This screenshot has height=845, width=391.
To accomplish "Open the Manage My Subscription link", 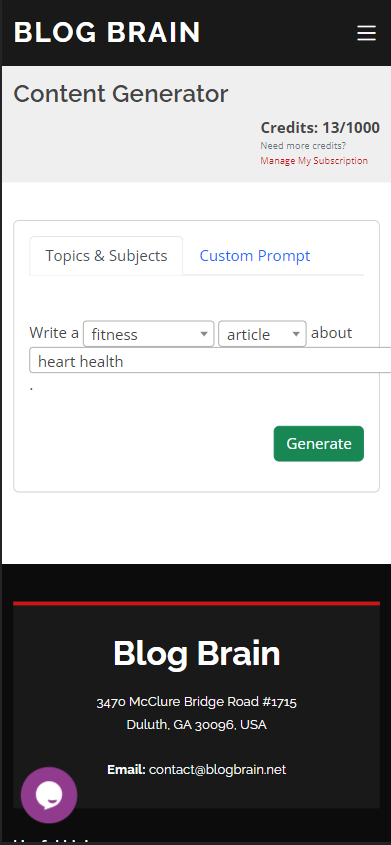I will (314, 161).
